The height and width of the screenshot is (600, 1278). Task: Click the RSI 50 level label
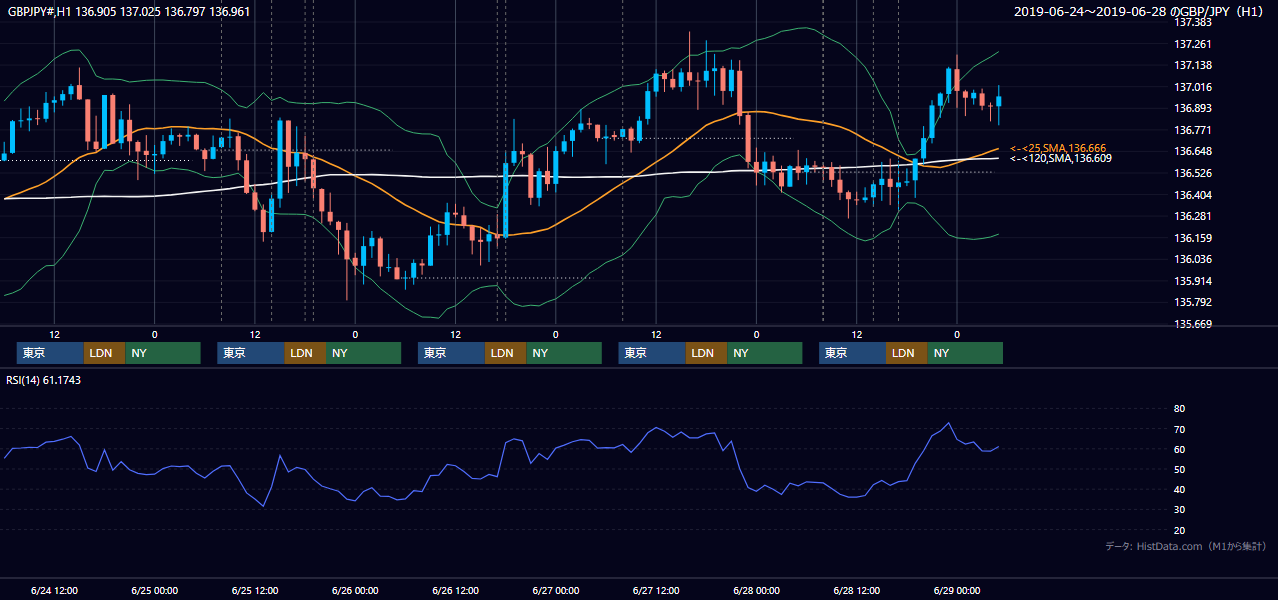[1180, 469]
